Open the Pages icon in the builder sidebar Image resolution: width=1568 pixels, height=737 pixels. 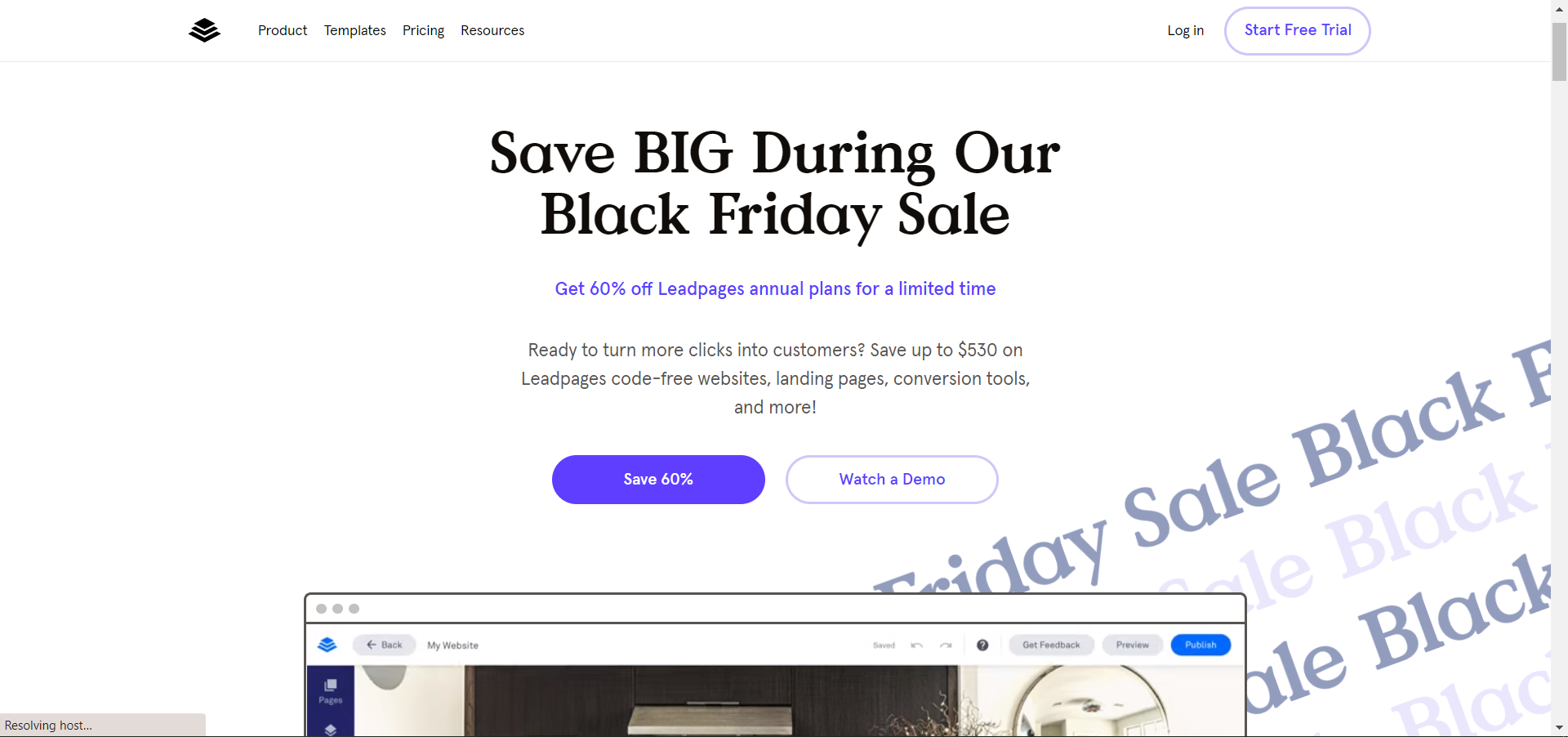coord(331,690)
